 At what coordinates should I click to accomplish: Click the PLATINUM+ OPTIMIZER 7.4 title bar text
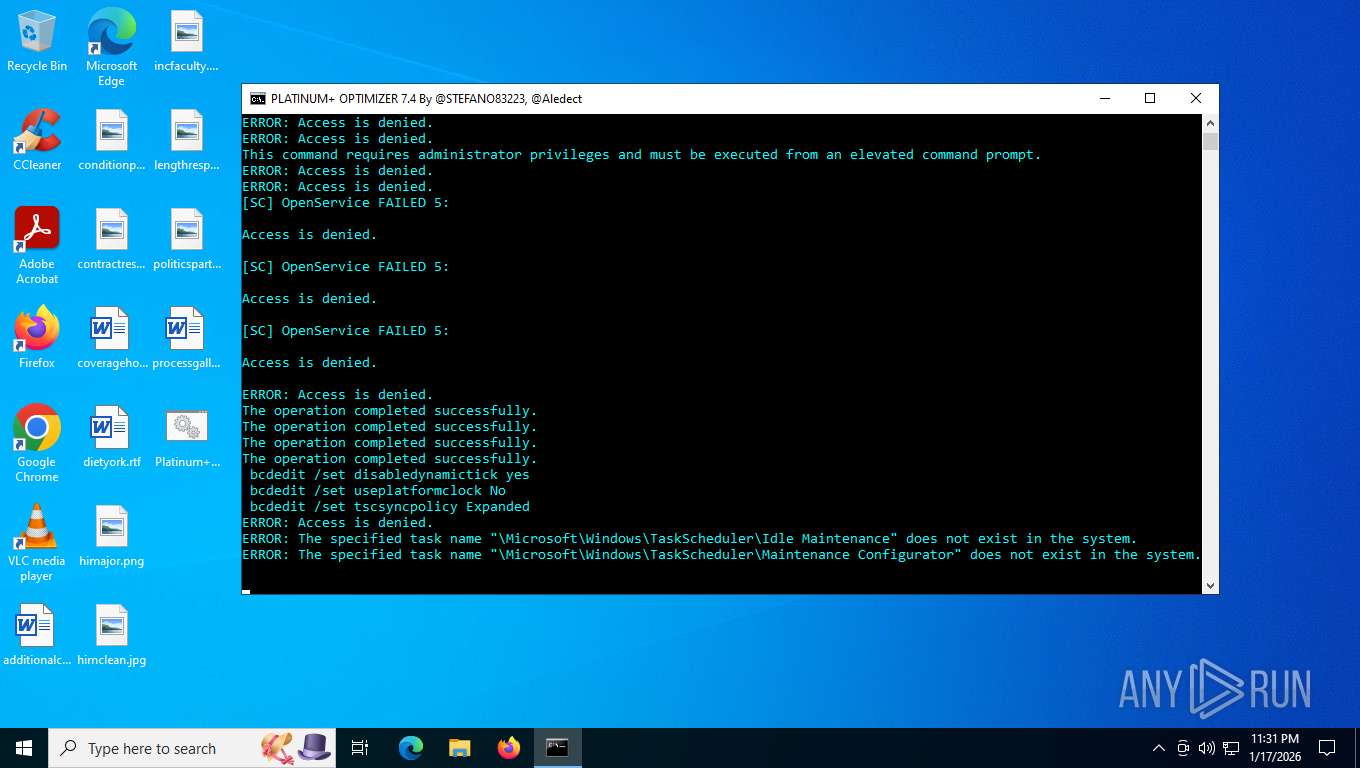pos(426,98)
